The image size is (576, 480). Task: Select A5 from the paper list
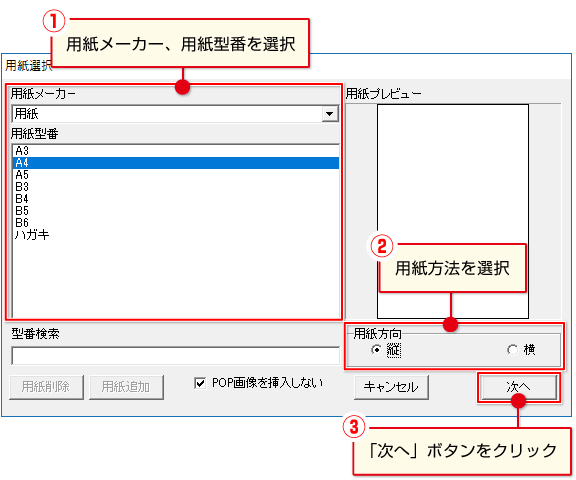tap(176, 175)
